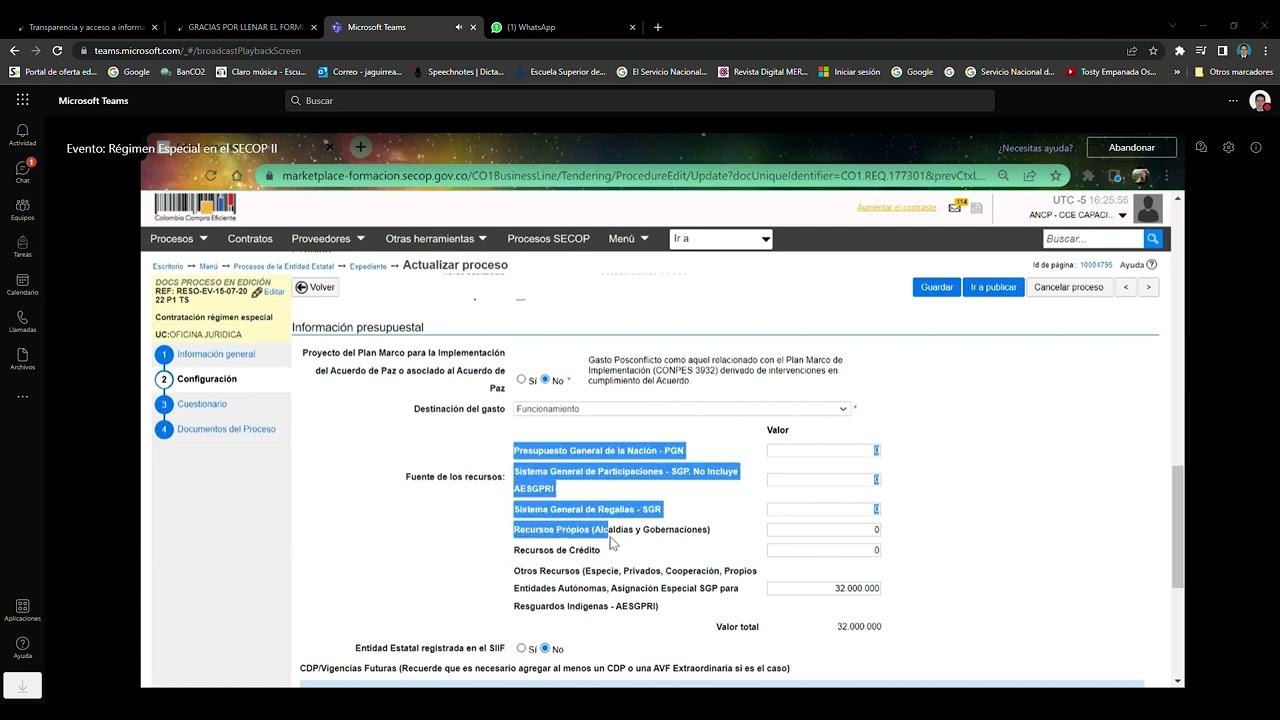The image size is (1280, 720).
Task: Click the Abandonar event button
Action: 1132,147
